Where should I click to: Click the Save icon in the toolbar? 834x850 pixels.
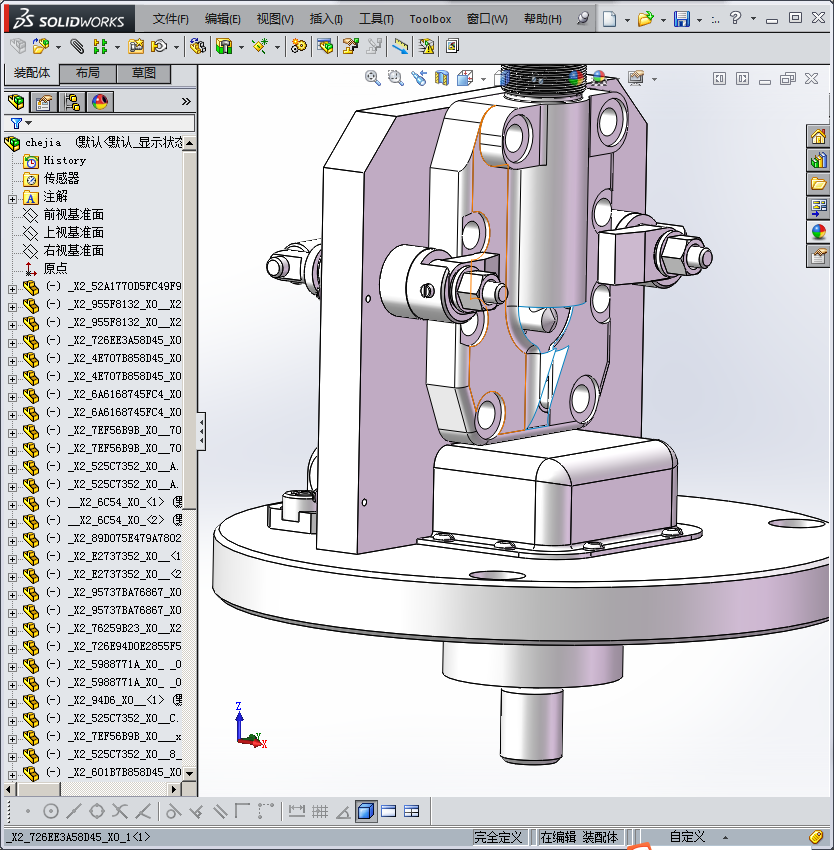(681, 19)
